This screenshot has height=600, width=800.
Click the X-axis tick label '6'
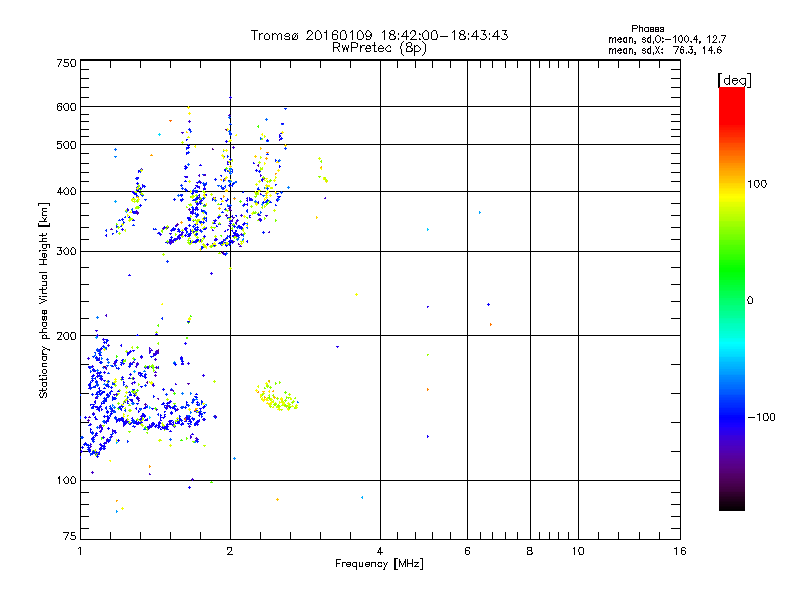pos(467,551)
